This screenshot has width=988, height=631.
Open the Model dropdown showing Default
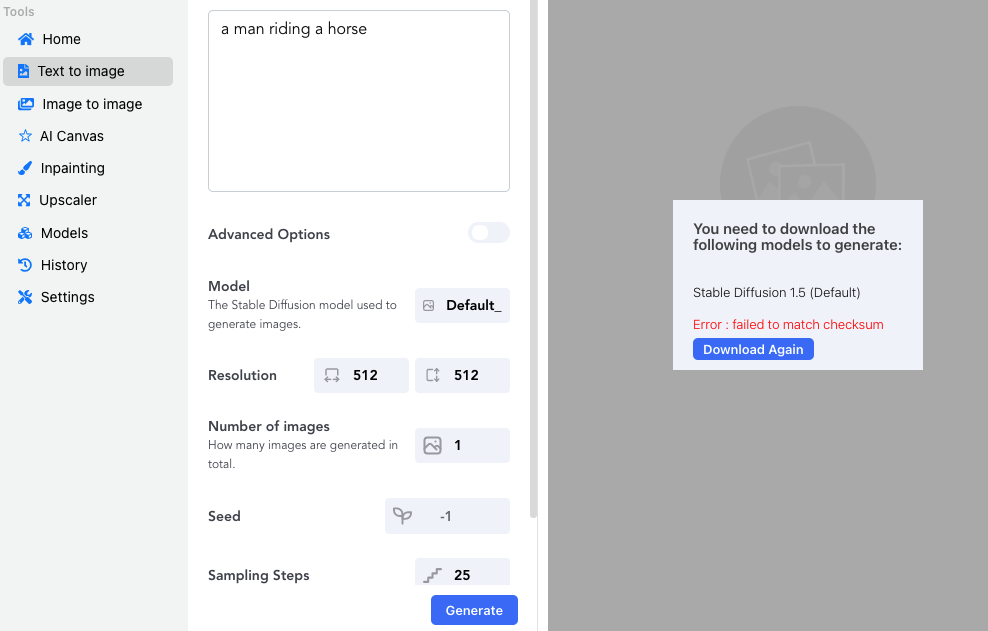(x=462, y=305)
